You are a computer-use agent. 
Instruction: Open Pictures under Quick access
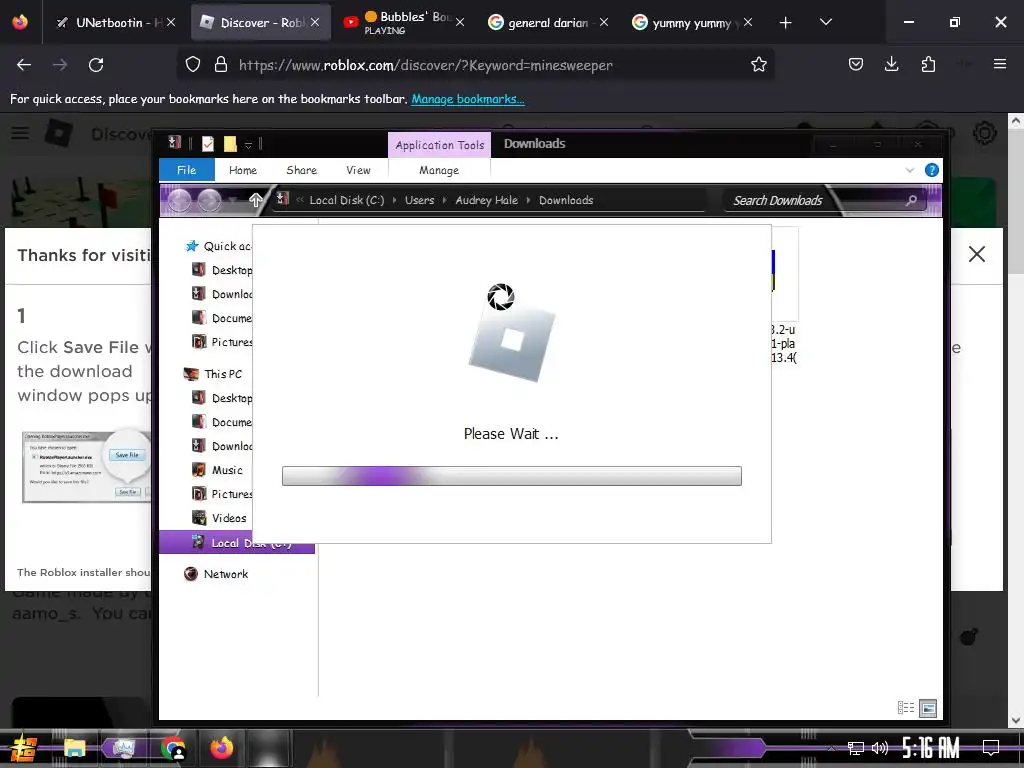(222, 342)
